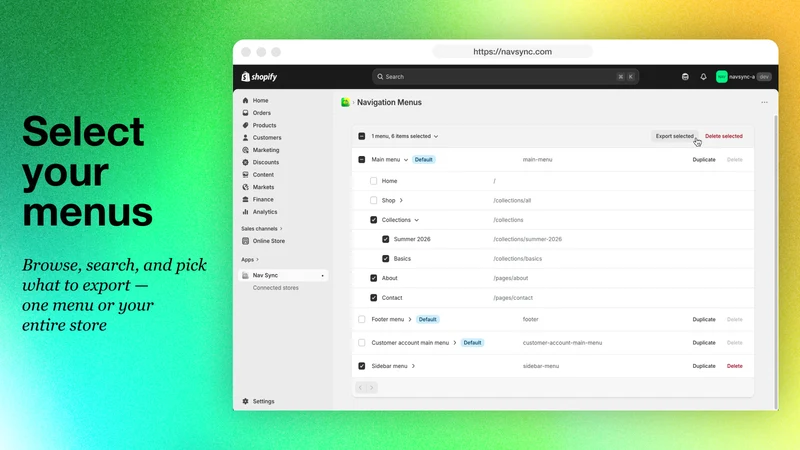Click the Orders icon in sidebar
Screen dimensions: 800x450
point(245,113)
